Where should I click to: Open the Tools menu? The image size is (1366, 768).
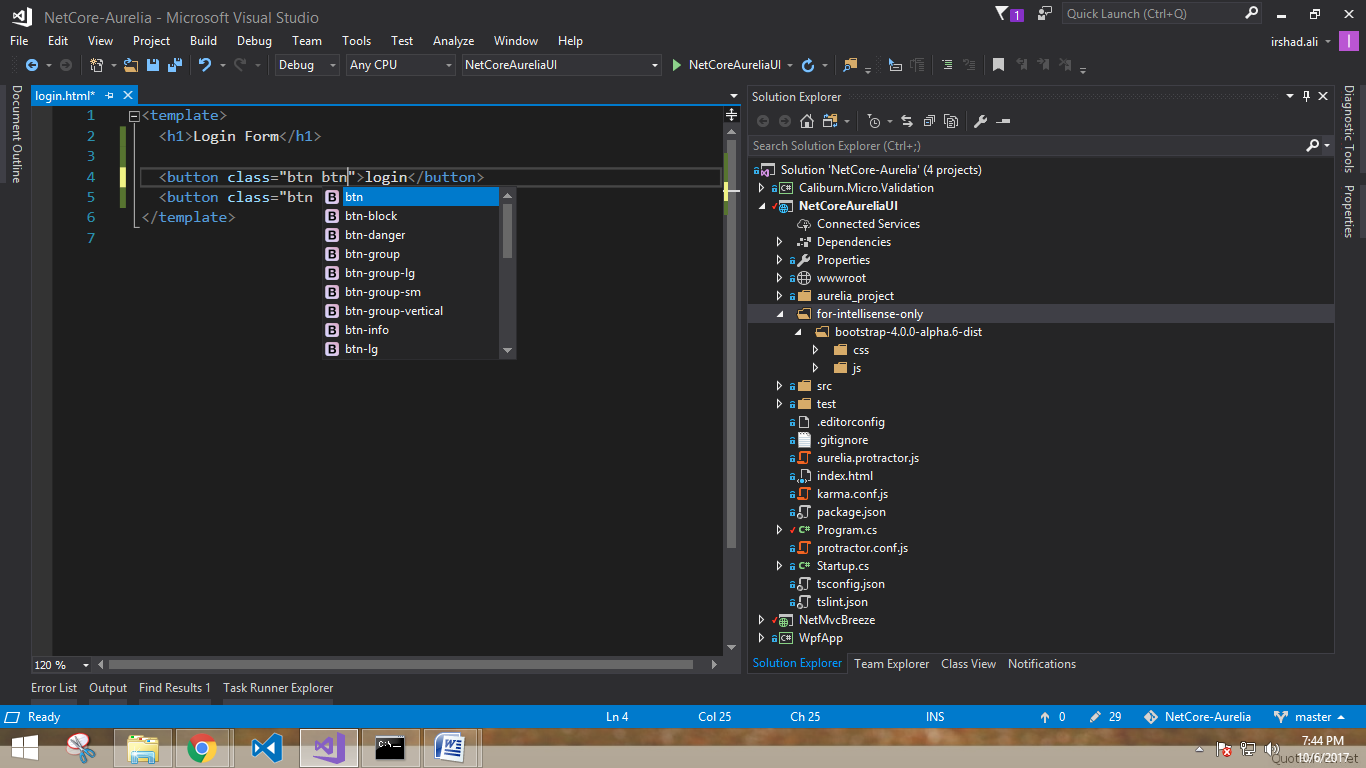356,41
